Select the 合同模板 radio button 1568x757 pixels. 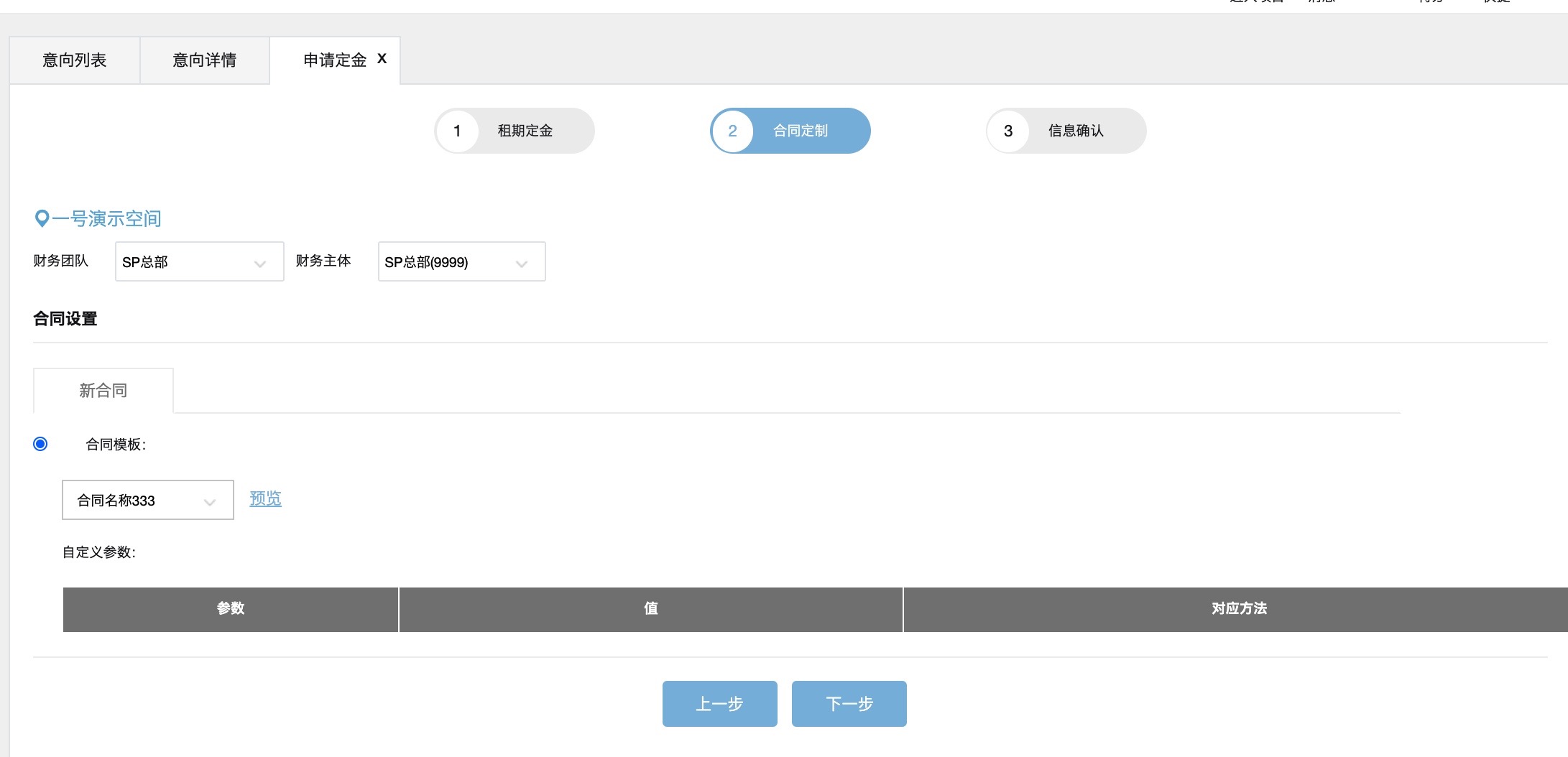pyautogui.click(x=40, y=444)
